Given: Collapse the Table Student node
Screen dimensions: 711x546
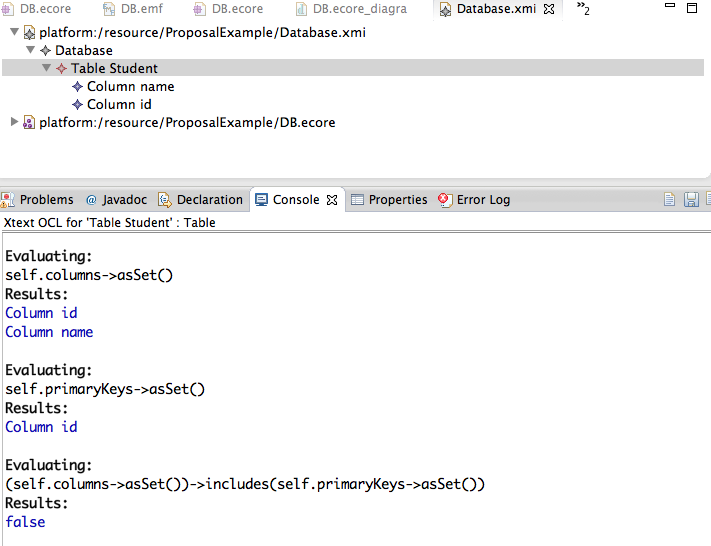Looking at the screenshot, I should tap(46, 68).
